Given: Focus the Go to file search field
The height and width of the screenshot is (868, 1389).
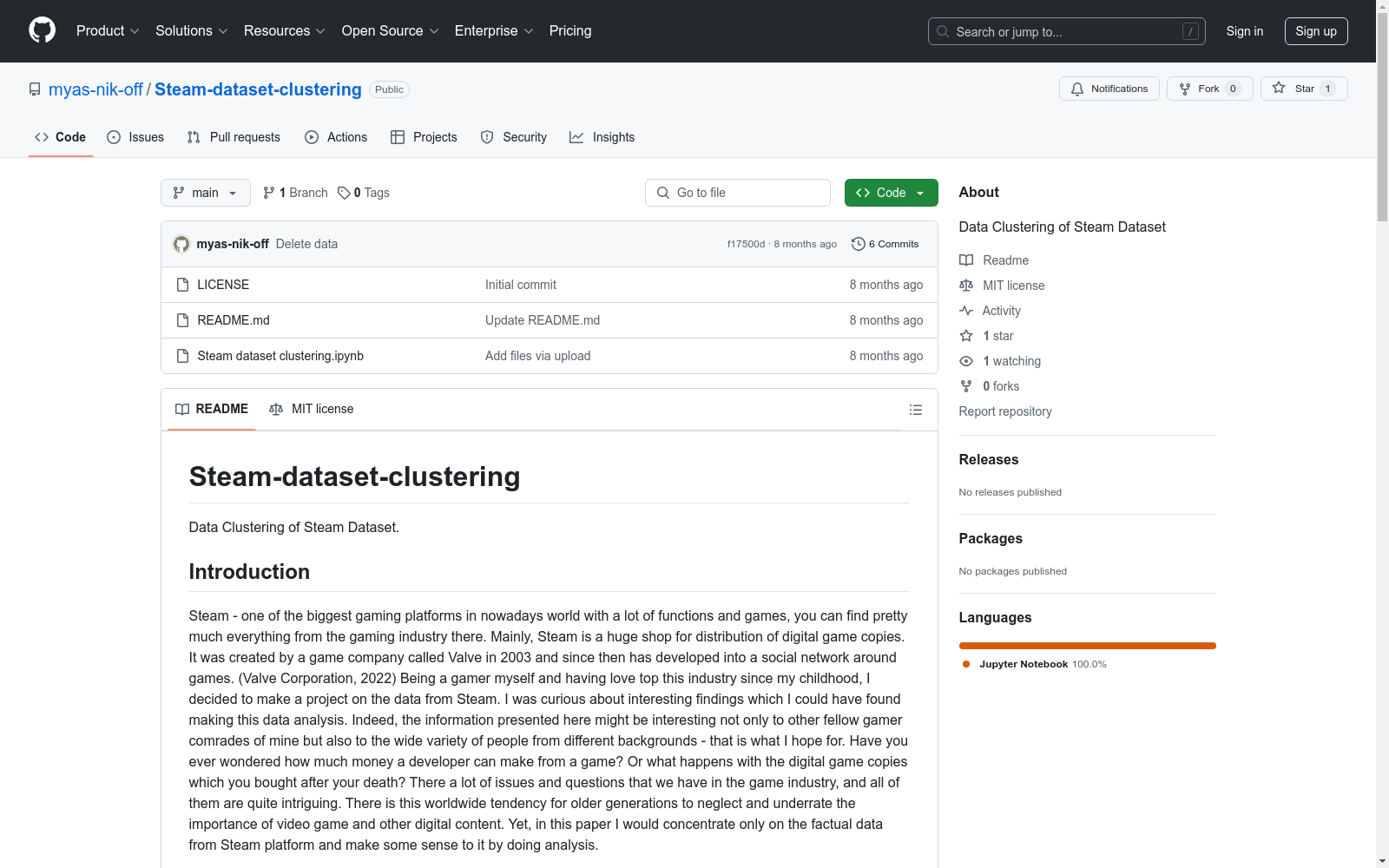Looking at the screenshot, I should click(738, 193).
